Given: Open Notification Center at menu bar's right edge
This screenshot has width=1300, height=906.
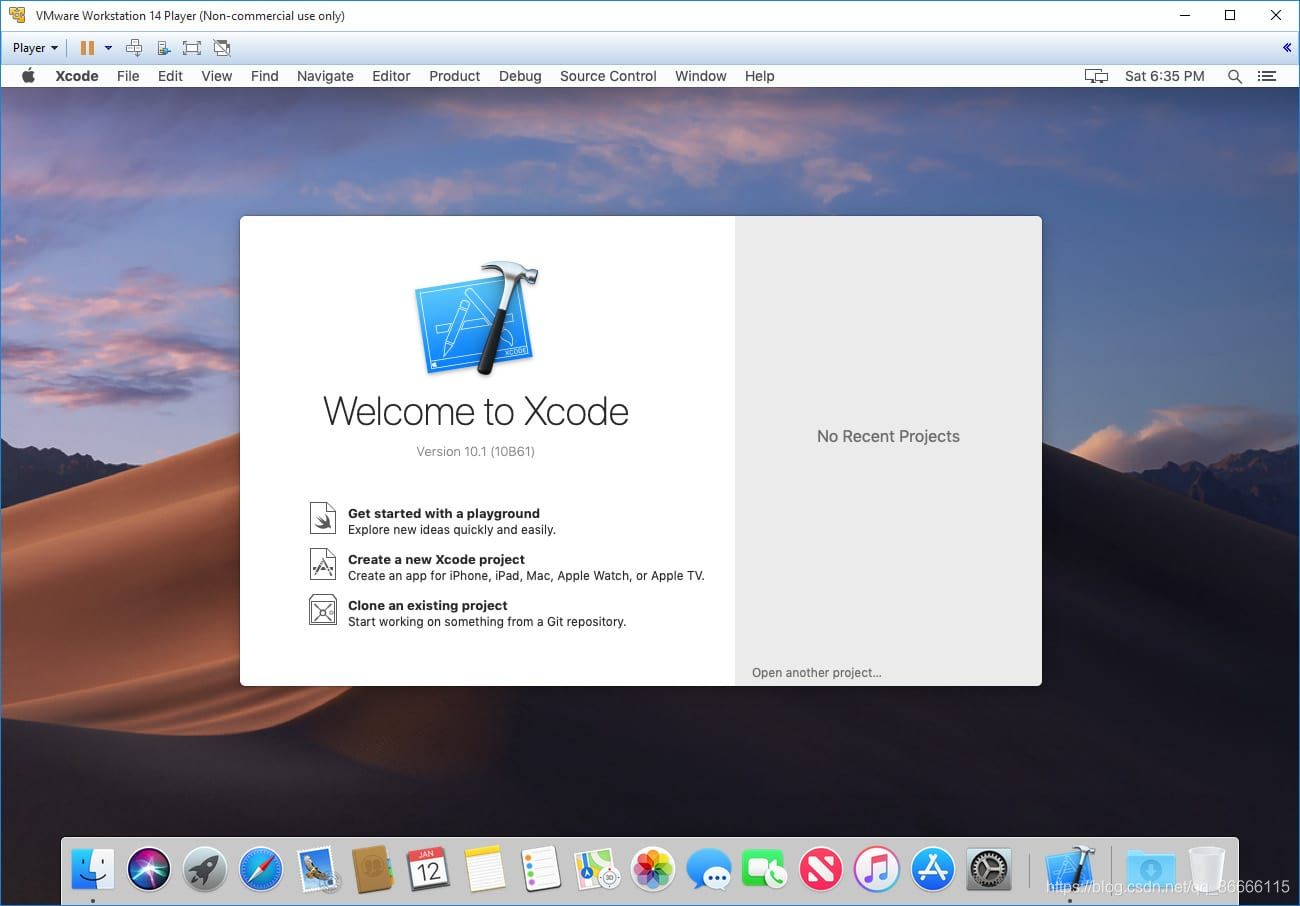Looking at the screenshot, I should tap(1266, 76).
